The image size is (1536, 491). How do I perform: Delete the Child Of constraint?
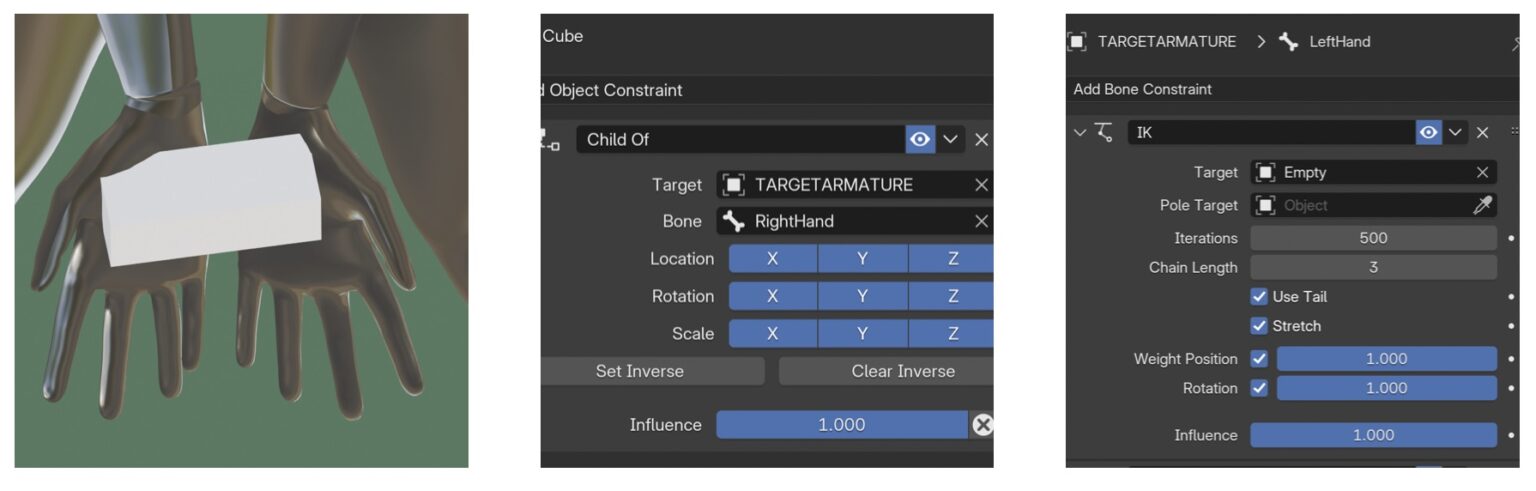(981, 139)
